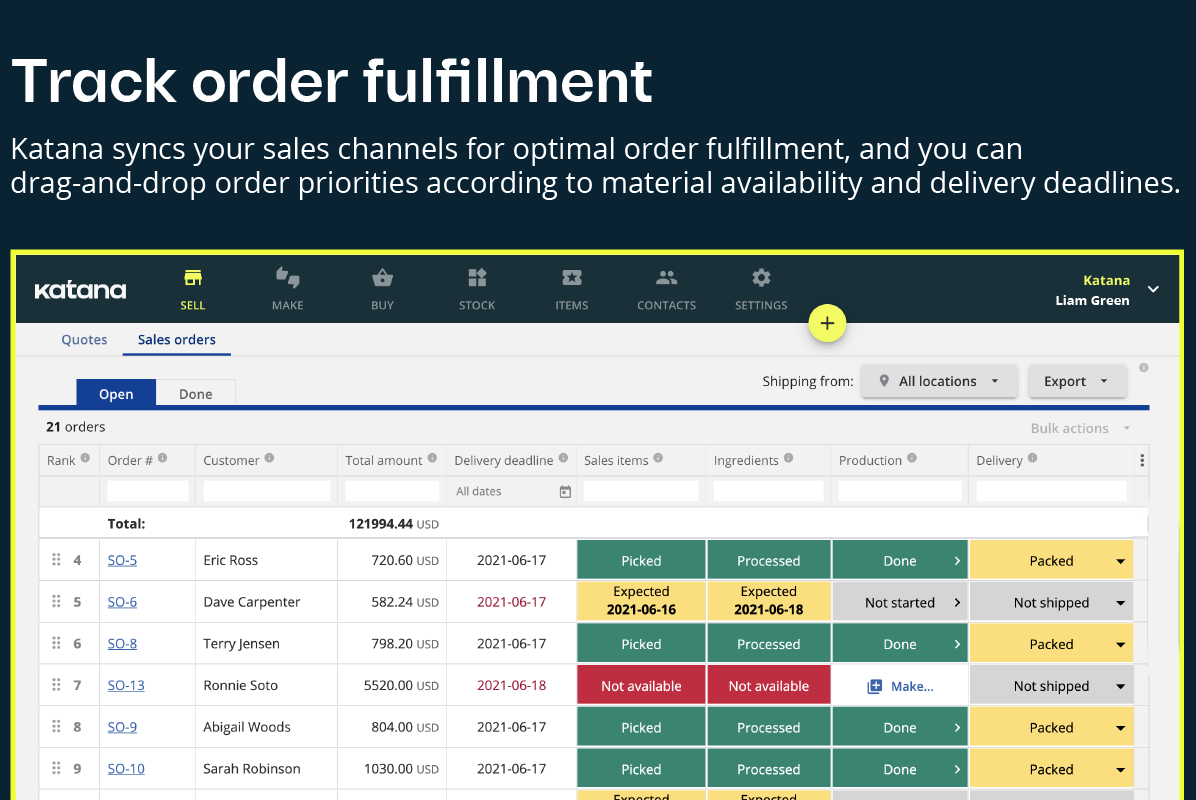
Task: Open sales order SO-8 link
Action: click(x=122, y=644)
